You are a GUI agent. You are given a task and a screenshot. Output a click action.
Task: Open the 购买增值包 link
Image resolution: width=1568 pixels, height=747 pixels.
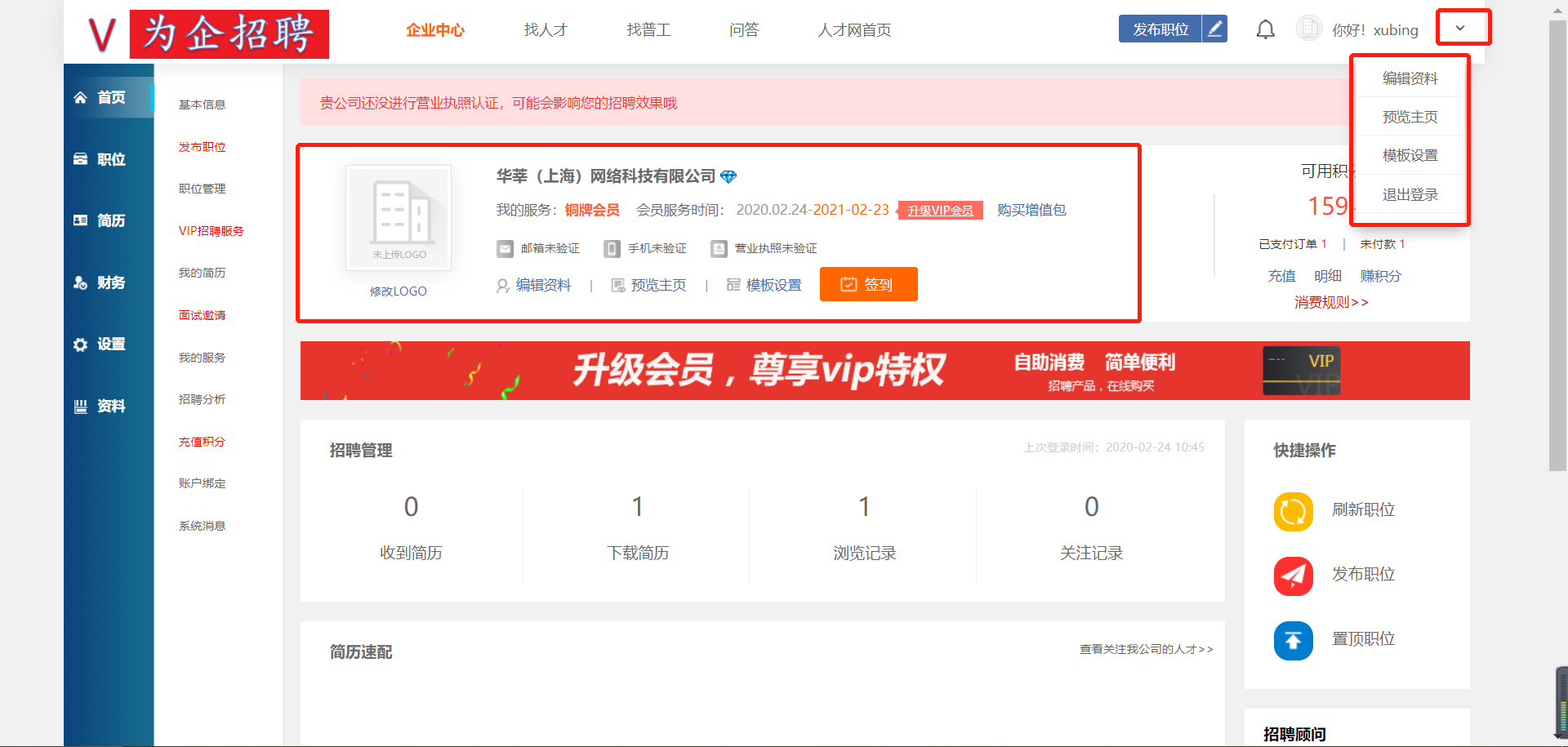pos(1031,210)
